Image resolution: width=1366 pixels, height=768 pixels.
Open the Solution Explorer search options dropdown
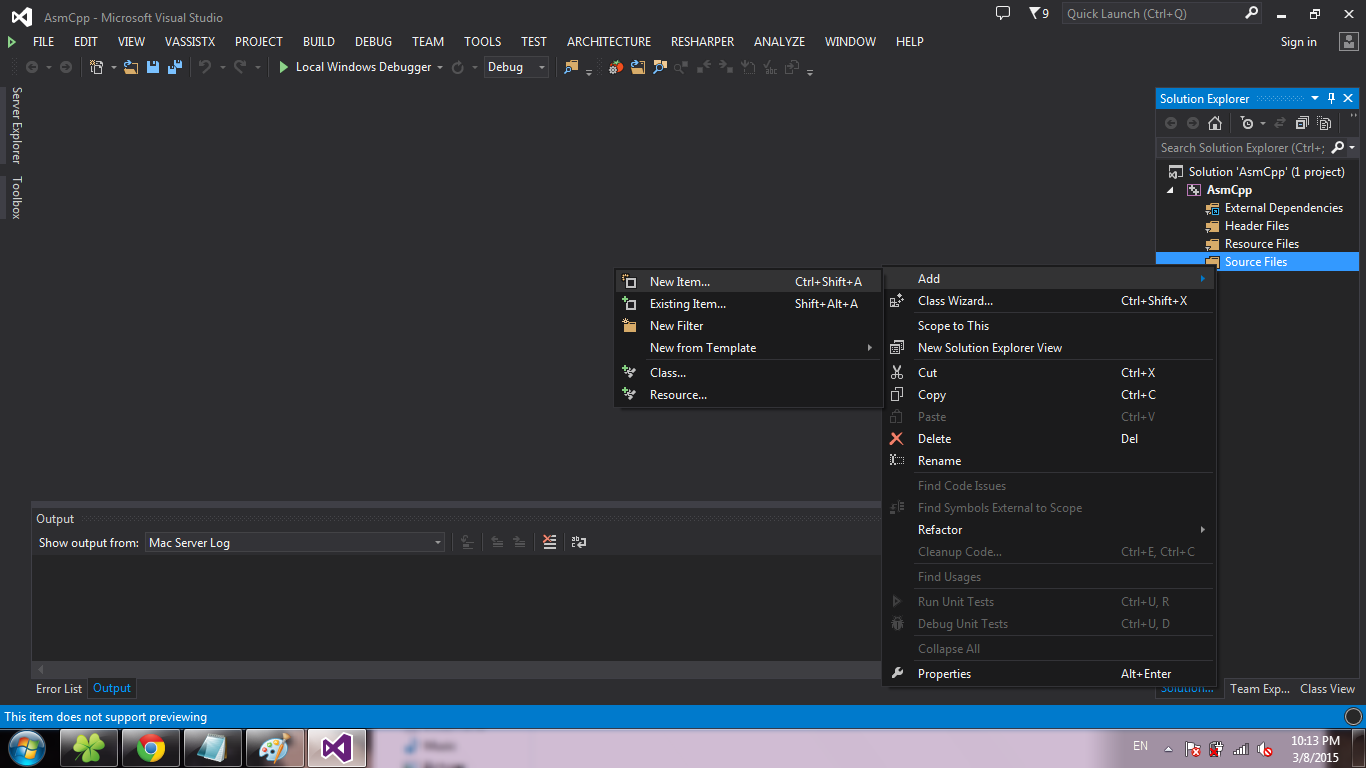tap(1353, 148)
